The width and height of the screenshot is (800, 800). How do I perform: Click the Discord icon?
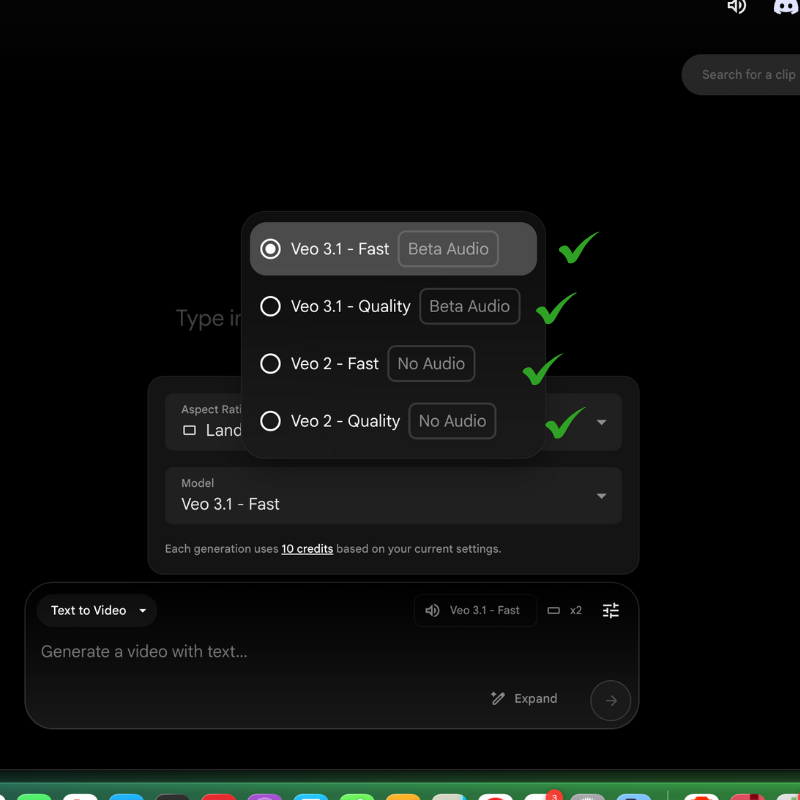coord(786,7)
